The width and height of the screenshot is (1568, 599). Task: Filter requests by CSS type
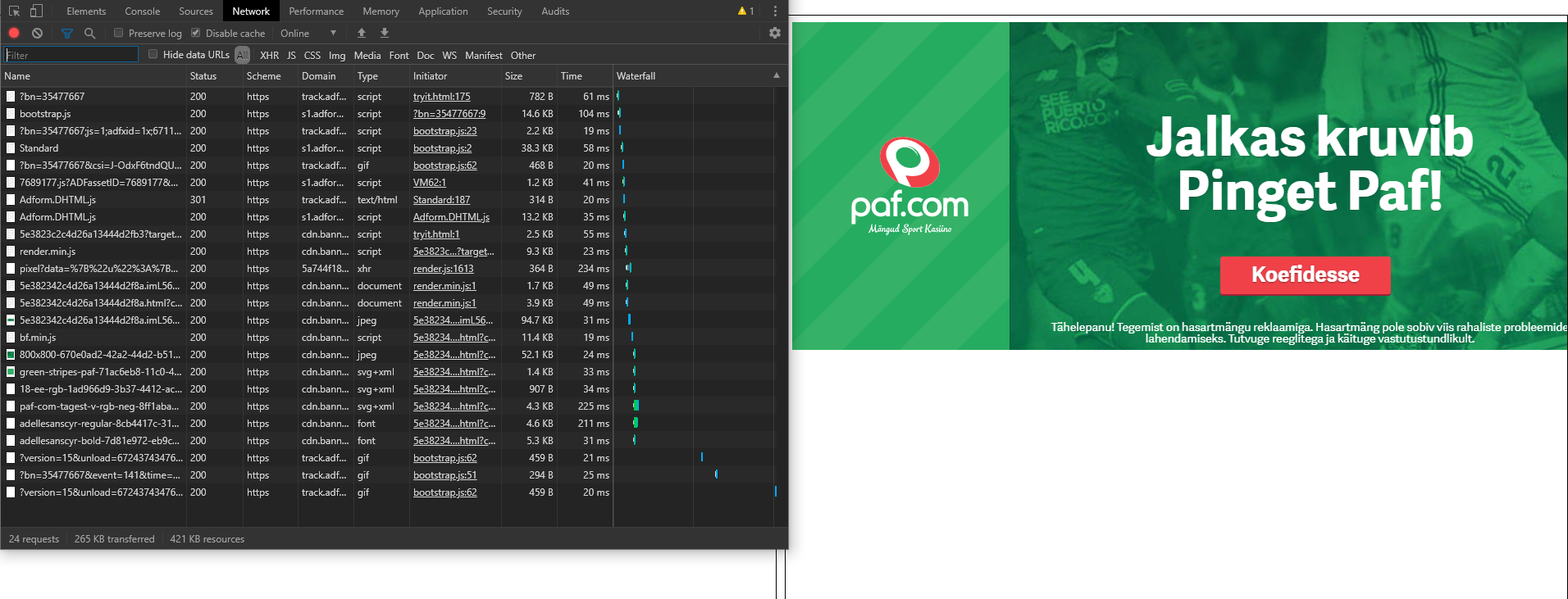[312, 55]
